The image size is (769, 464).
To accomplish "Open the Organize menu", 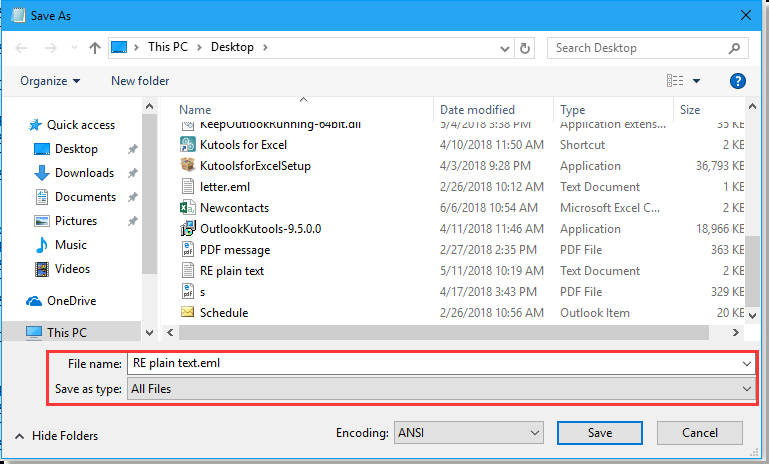I will pos(49,81).
